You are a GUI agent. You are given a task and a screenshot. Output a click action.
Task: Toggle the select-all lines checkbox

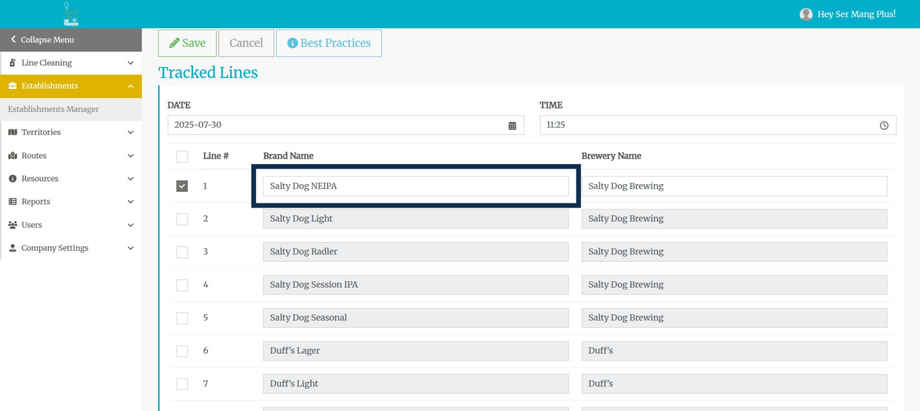pos(182,157)
